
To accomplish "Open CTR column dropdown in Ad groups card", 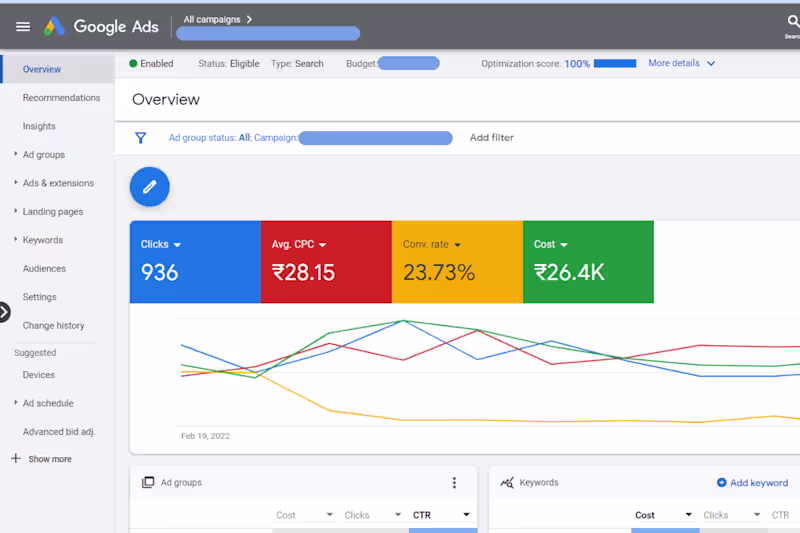I will pos(466,515).
